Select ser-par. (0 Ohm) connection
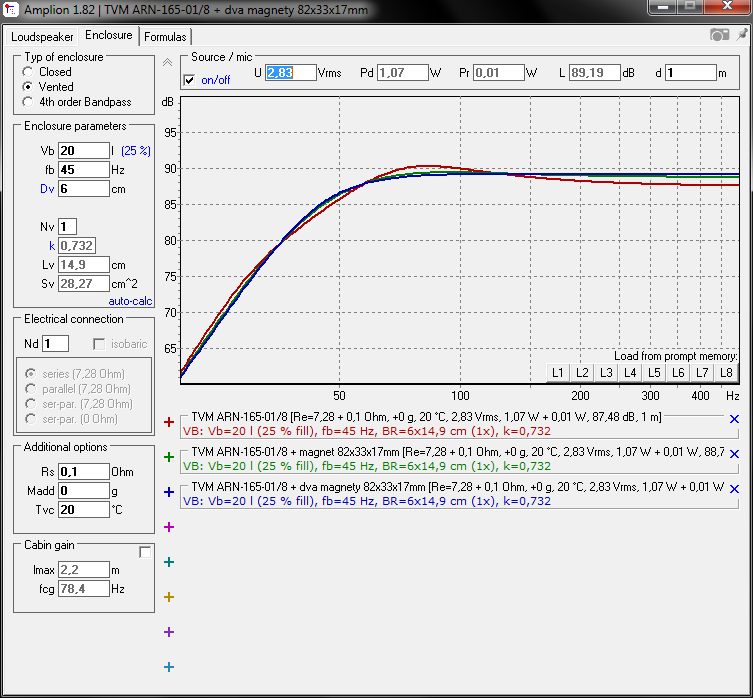753x698 pixels. click(x=31, y=418)
